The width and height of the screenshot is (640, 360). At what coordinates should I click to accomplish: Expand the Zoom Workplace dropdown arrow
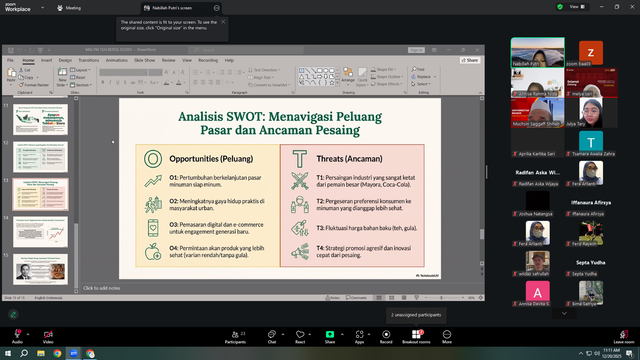(x=42, y=7)
